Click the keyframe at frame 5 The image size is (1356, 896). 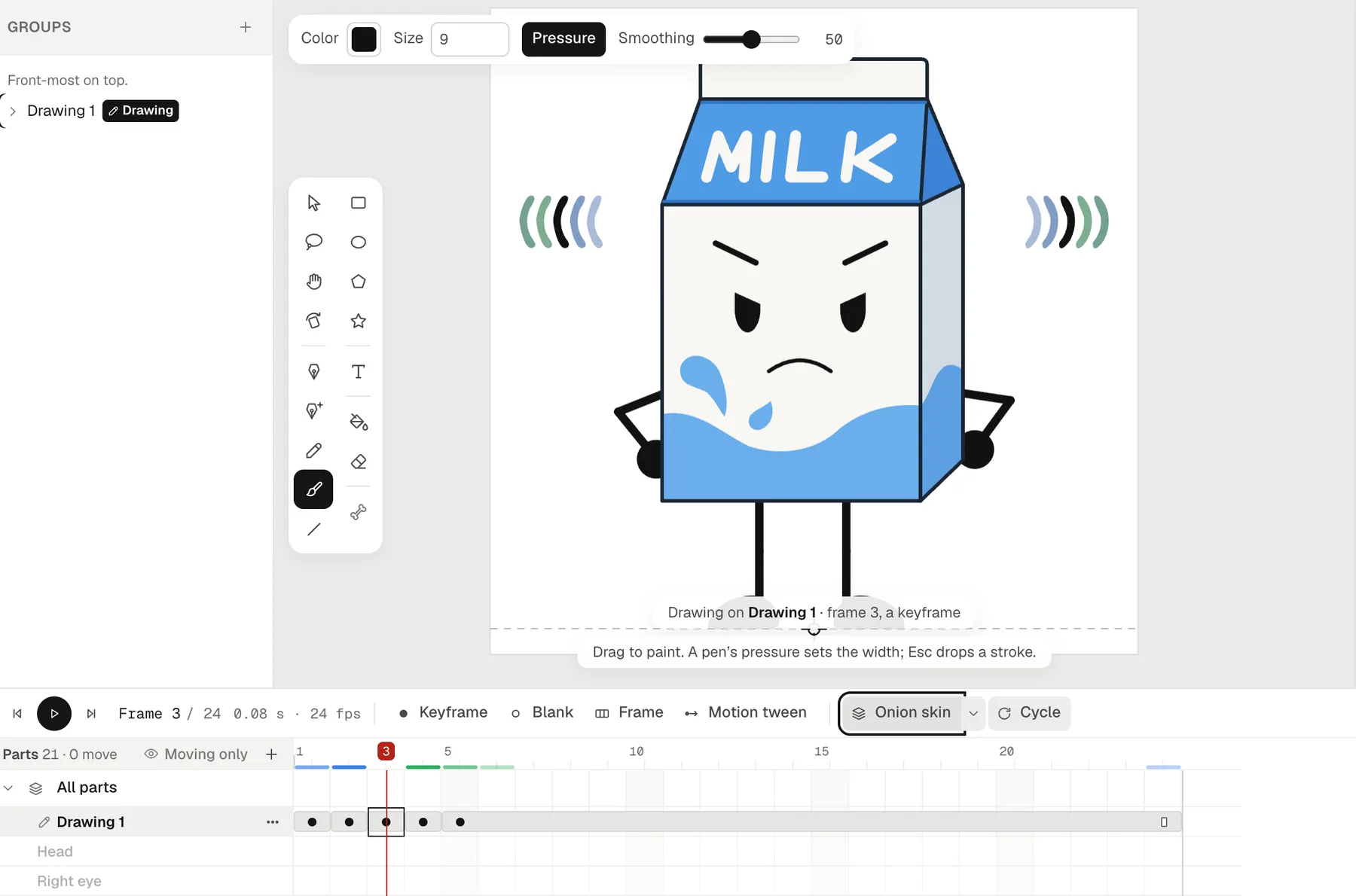click(x=460, y=822)
